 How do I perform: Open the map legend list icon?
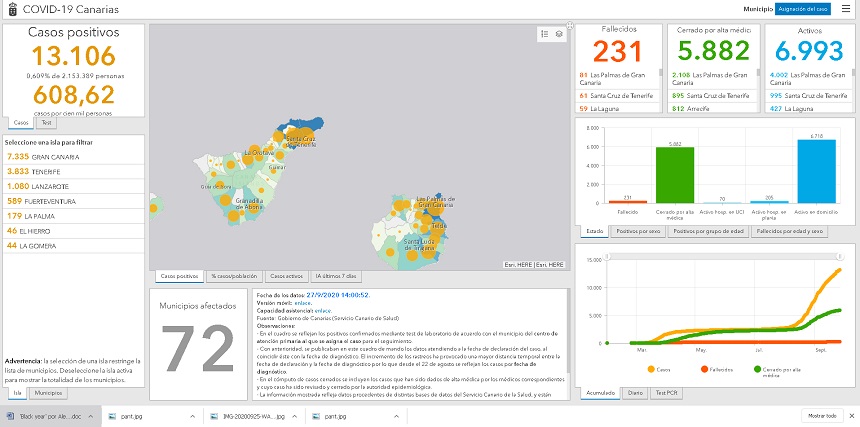pos(544,33)
